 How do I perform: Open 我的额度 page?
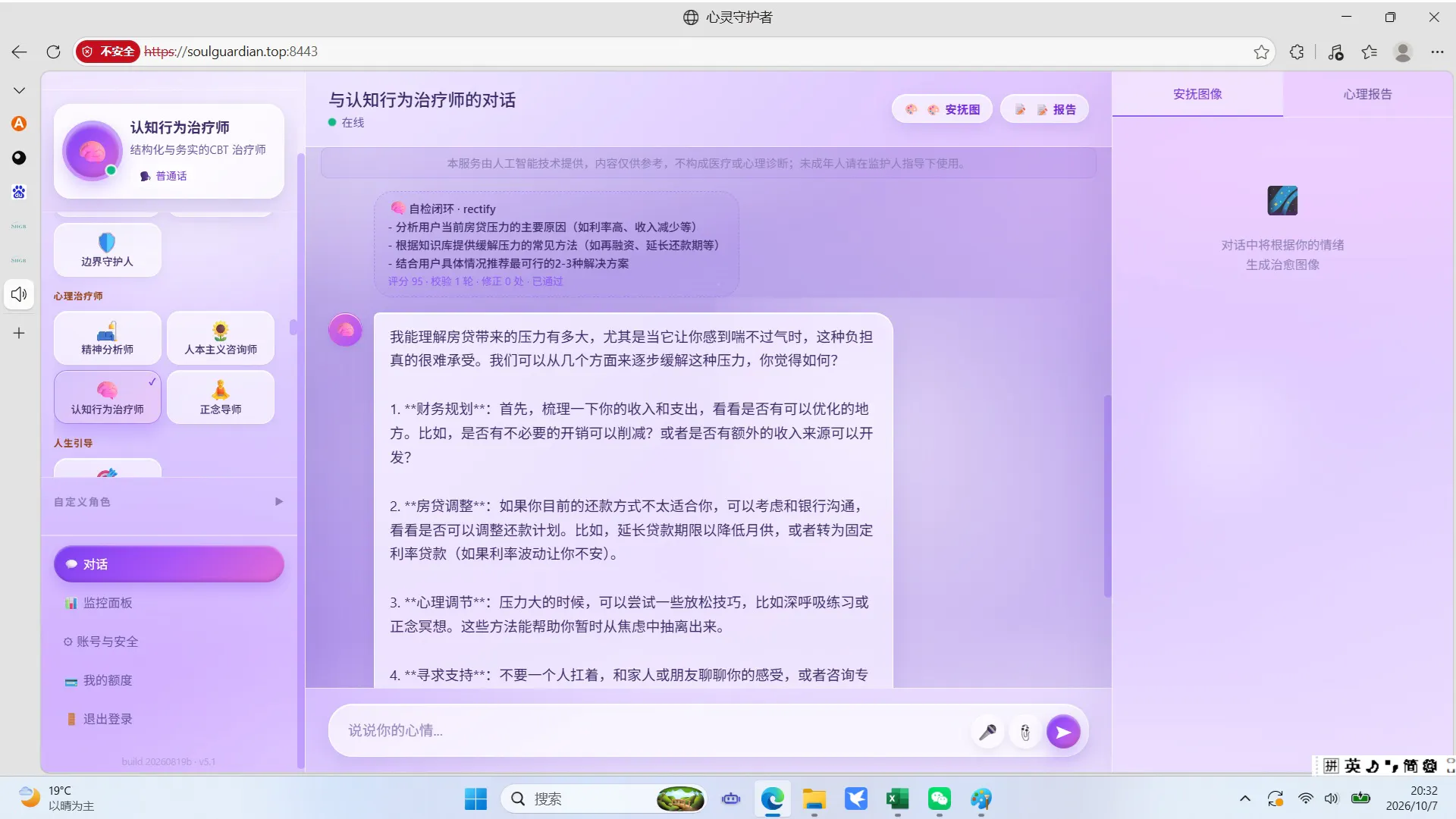(x=168, y=680)
